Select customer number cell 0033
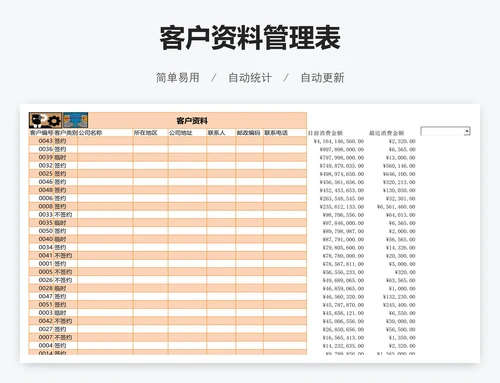Screen dimensions: 500x383 [46, 214]
